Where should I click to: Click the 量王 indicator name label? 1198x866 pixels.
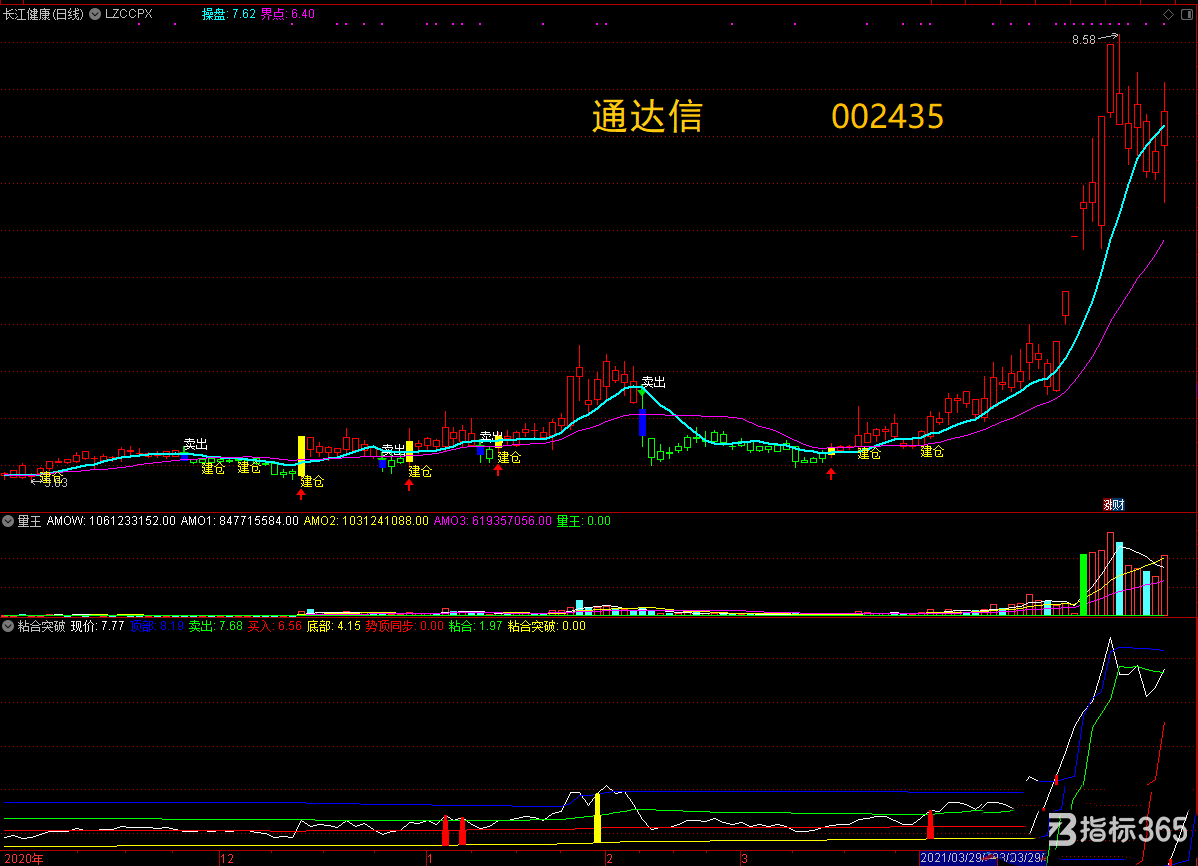[x=29, y=521]
